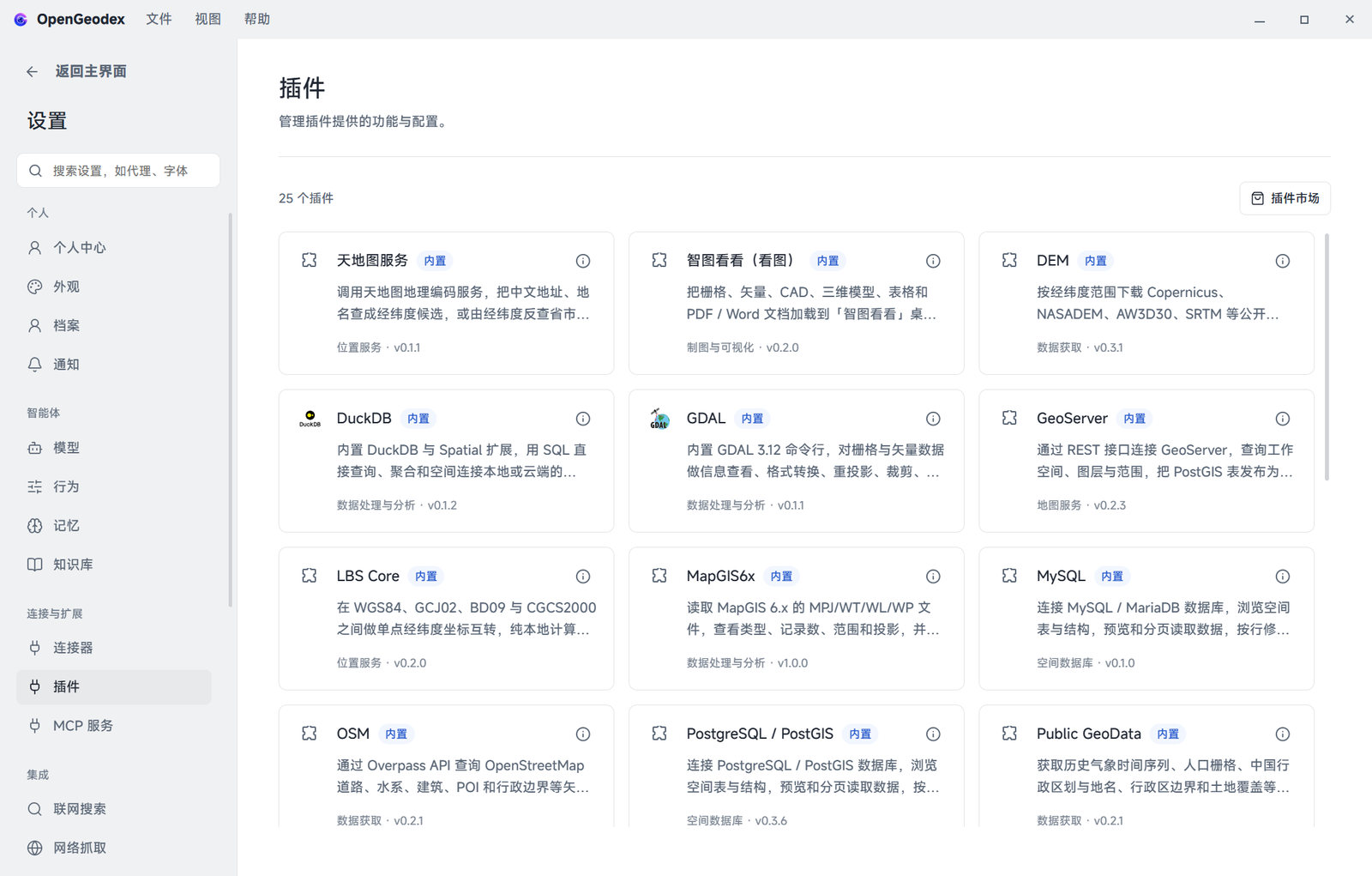Open the 帮助 menu

click(256, 19)
